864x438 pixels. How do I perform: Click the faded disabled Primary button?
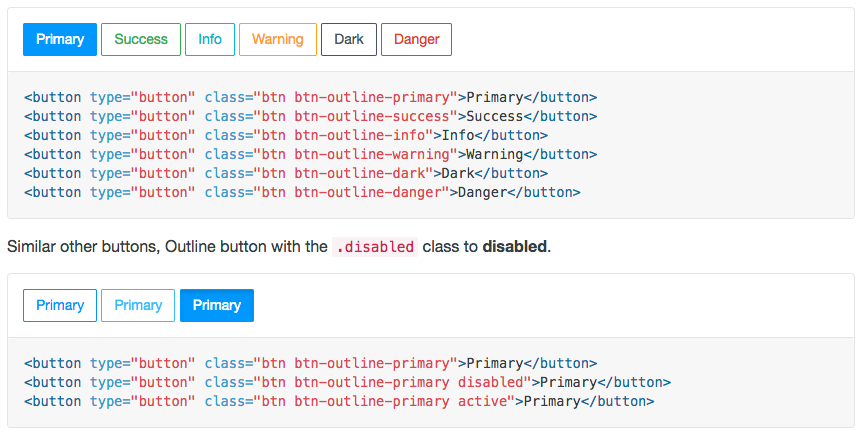click(138, 305)
